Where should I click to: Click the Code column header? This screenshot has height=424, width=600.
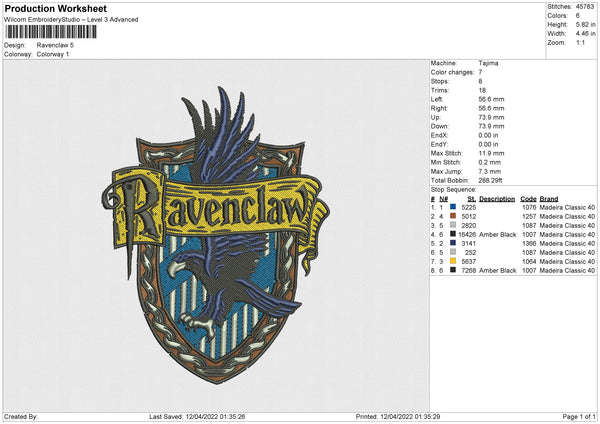(x=528, y=198)
